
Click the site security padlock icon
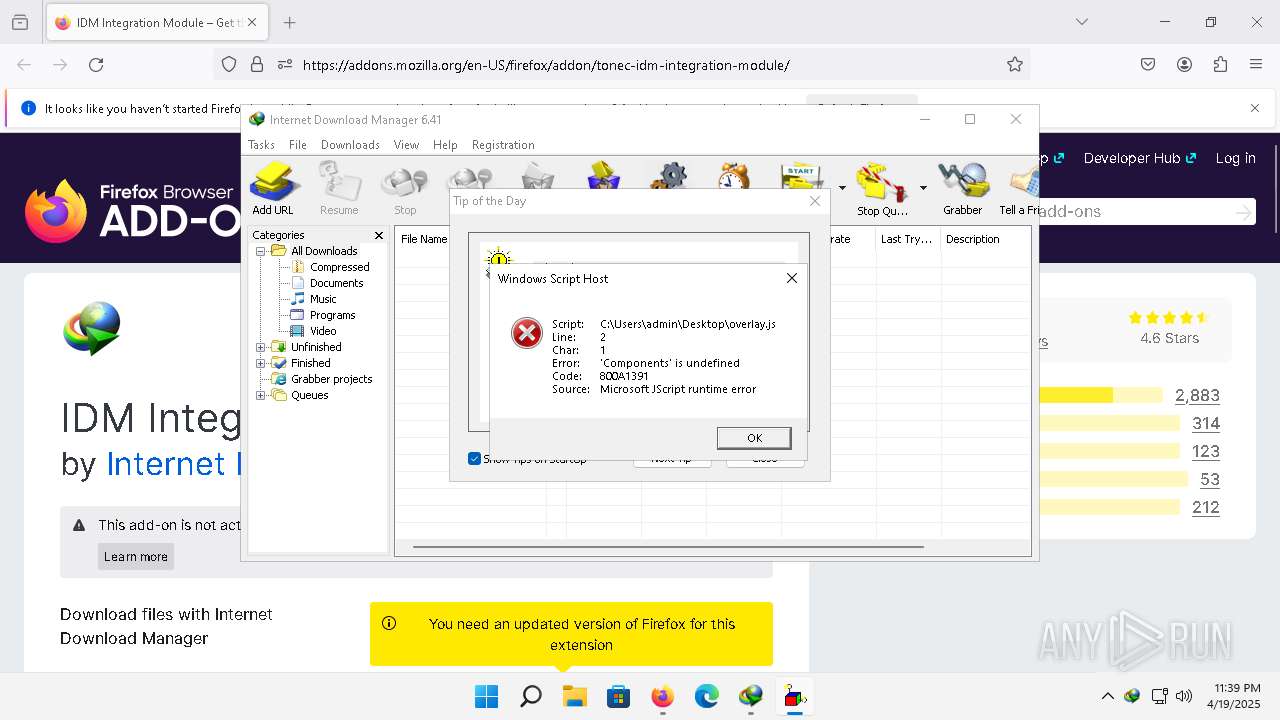tap(257, 64)
